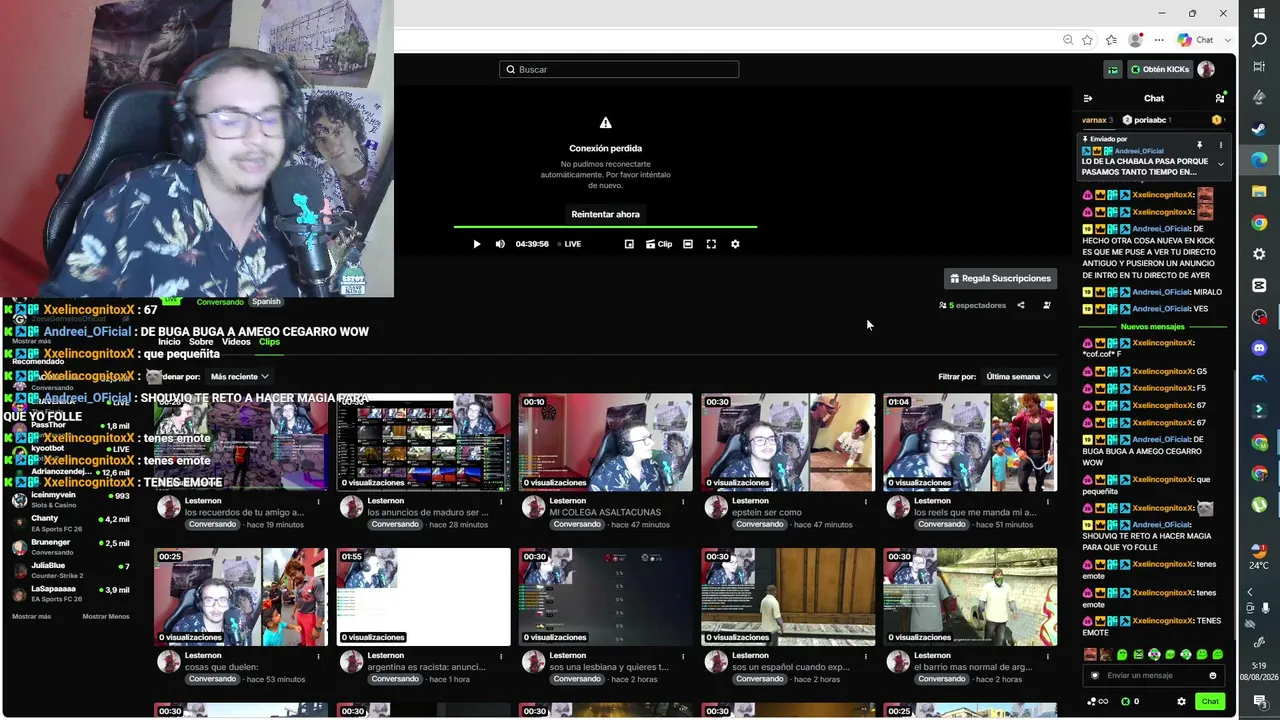Switch to the Sobre channel tab
The width and height of the screenshot is (1280, 720).
[201, 342]
